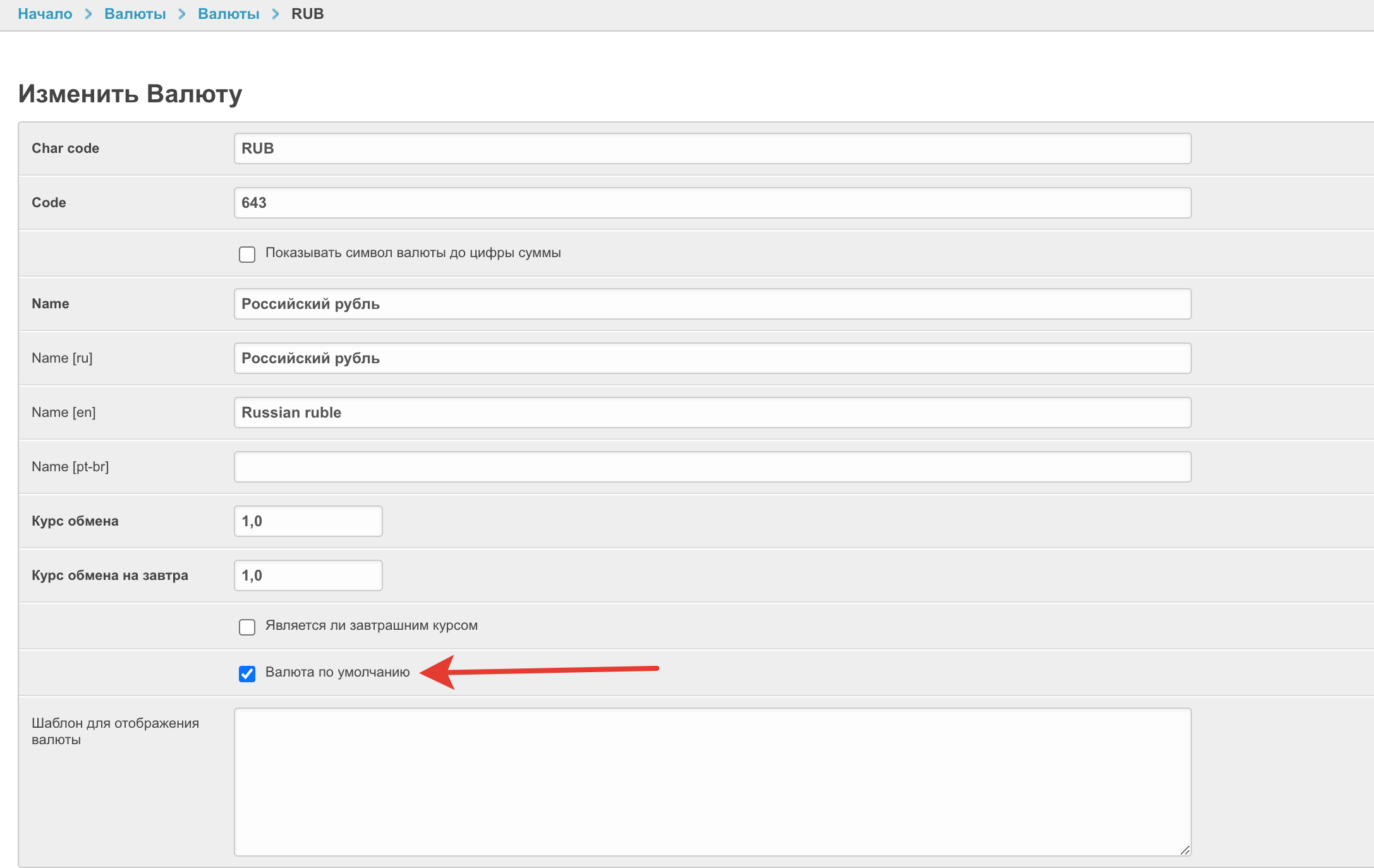This screenshot has height=868, width=1374.
Task: Click the Курс обмена на завтра field
Action: (x=308, y=576)
